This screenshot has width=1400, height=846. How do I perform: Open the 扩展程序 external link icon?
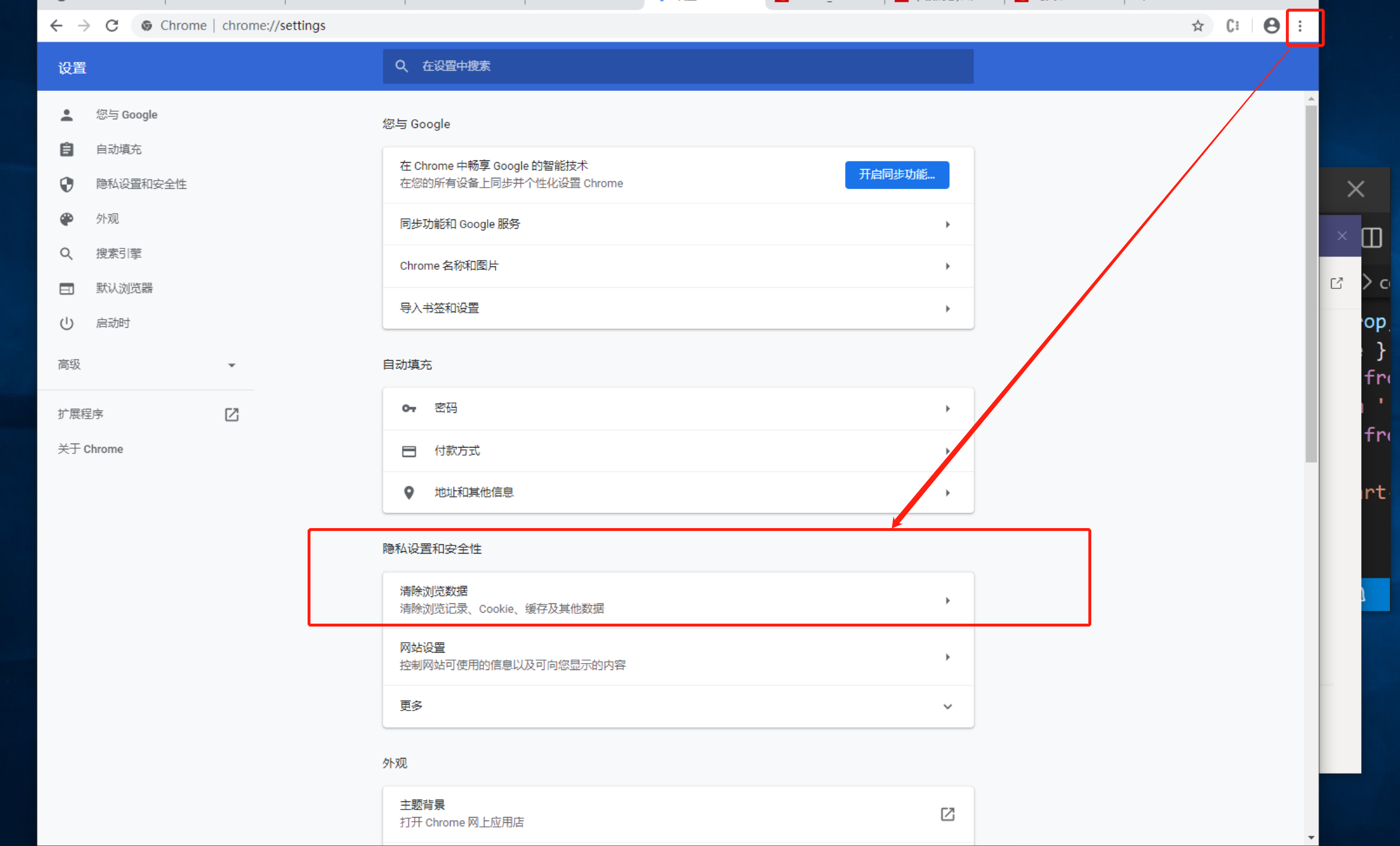pos(232,415)
